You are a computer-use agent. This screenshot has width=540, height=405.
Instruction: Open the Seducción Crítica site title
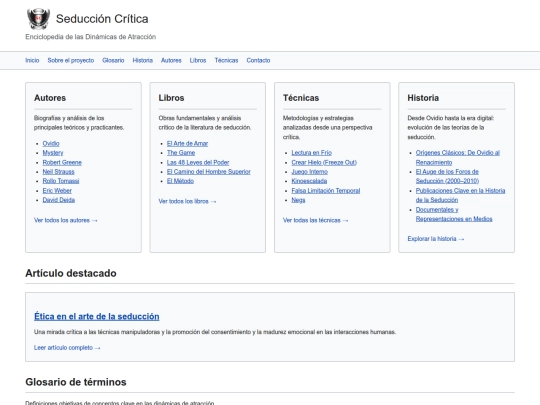tap(102, 19)
